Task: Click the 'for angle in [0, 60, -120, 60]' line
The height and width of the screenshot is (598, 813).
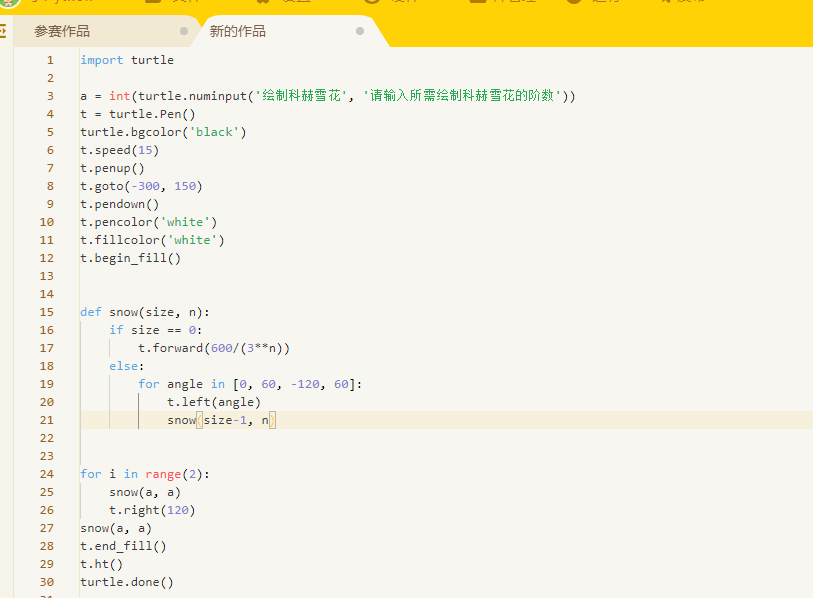Action: pyautogui.click(x=250, y=384)
